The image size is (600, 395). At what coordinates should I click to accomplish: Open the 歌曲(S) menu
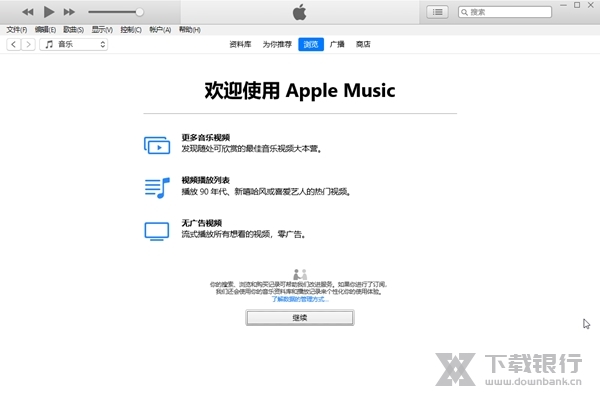point(73,29)
